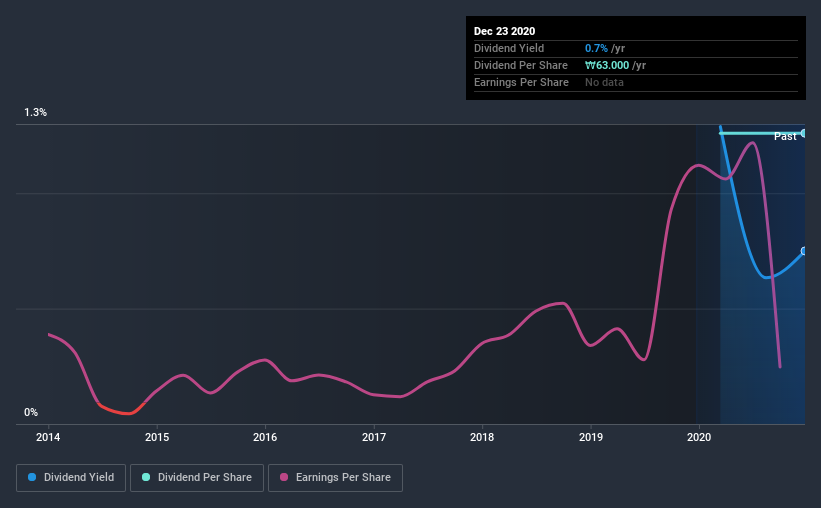This screenshot has height=508, width=821.
Task: Click the ₩63.000 dividend per share value
Action: (x=607, y=65)
